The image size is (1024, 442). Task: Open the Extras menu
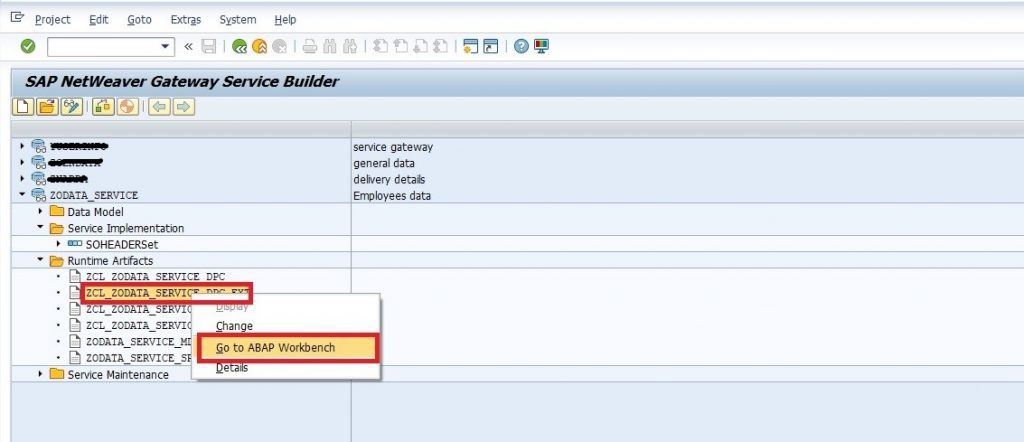[185, 20]
